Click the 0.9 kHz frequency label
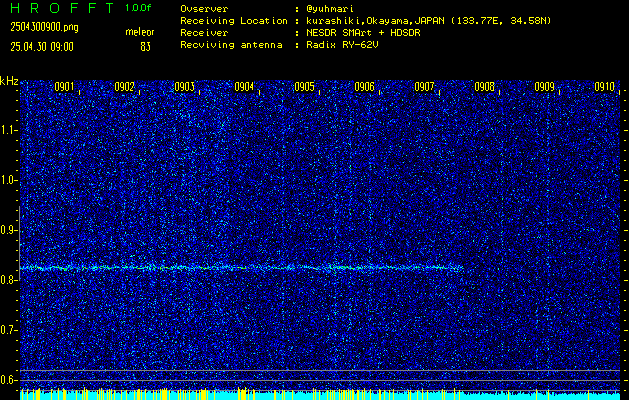The width and height of the screenshot is (629, 400). tap(8, 230)
